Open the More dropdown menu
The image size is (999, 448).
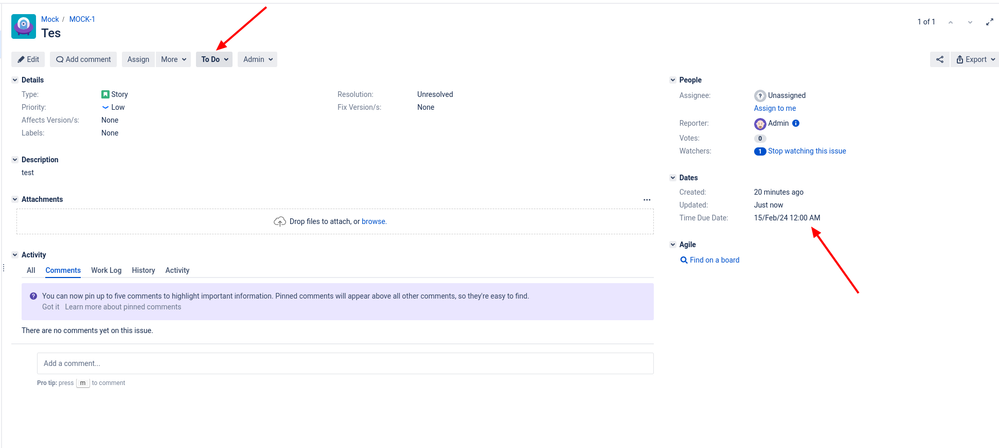(x=173, y=59)
